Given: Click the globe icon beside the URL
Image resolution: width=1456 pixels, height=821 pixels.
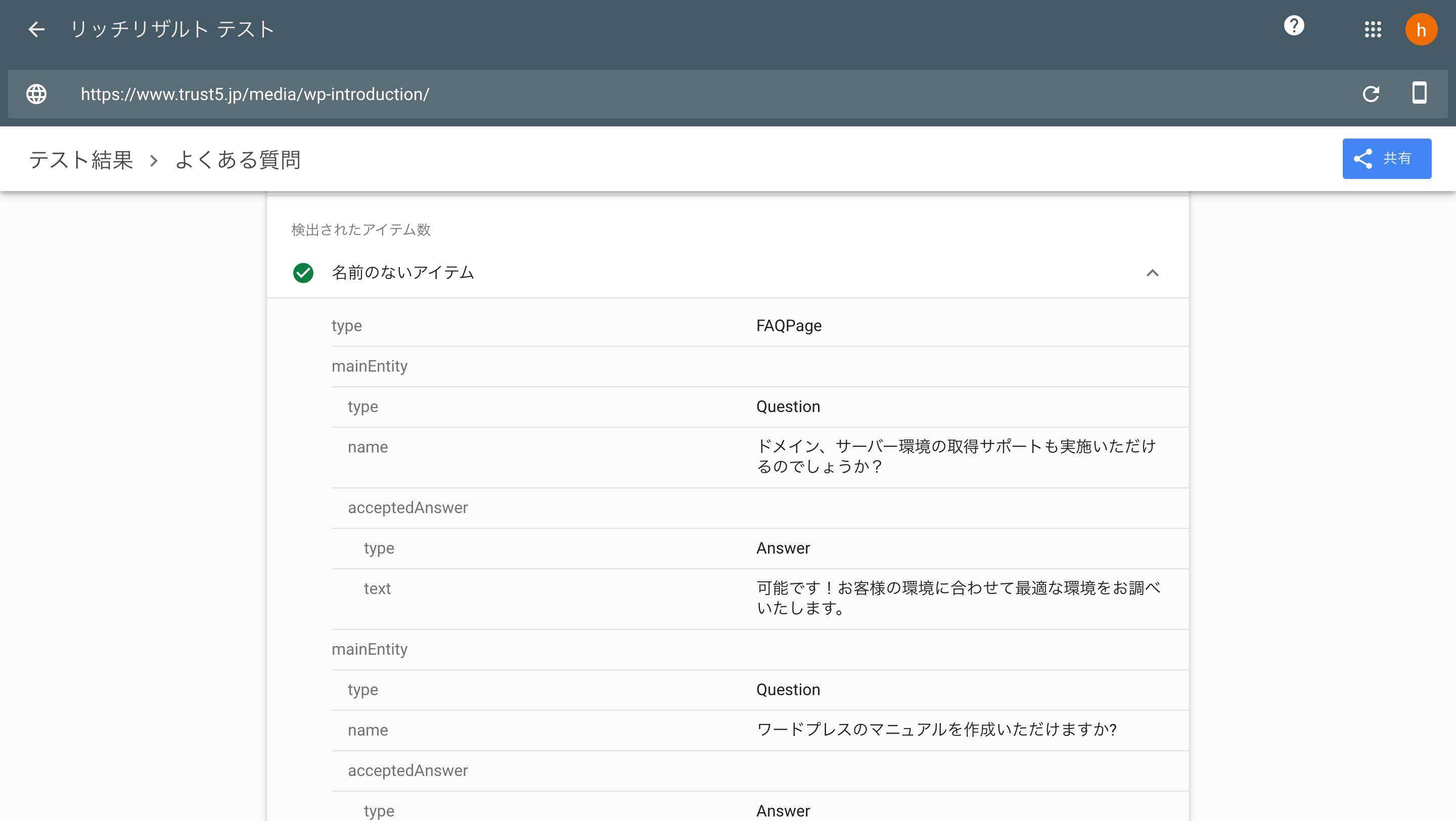Looking at the screenshot, I should (x=37, y=94).
